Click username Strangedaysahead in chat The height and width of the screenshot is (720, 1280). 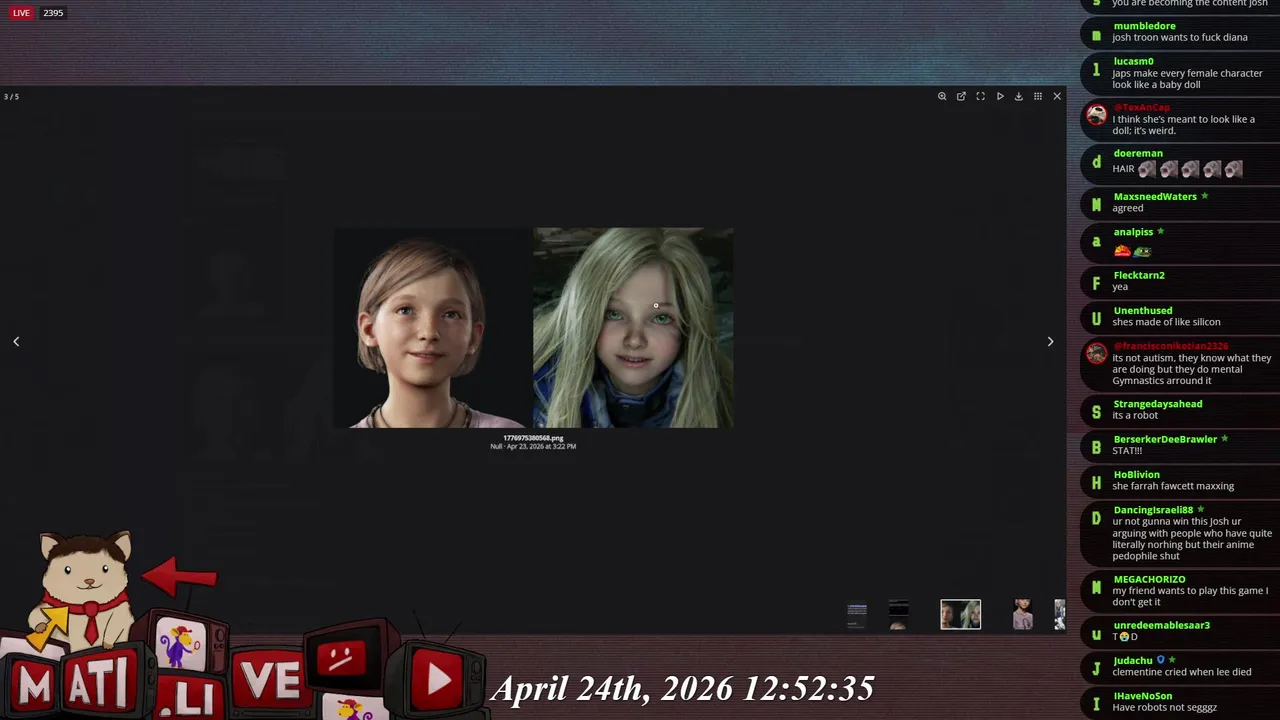[x=1158, y=404]
